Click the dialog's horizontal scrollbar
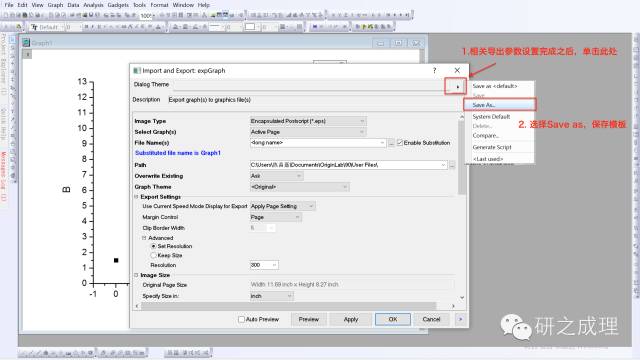Image resolution: width=640 pixels, height=360 pixels. (x=288, y=306)
